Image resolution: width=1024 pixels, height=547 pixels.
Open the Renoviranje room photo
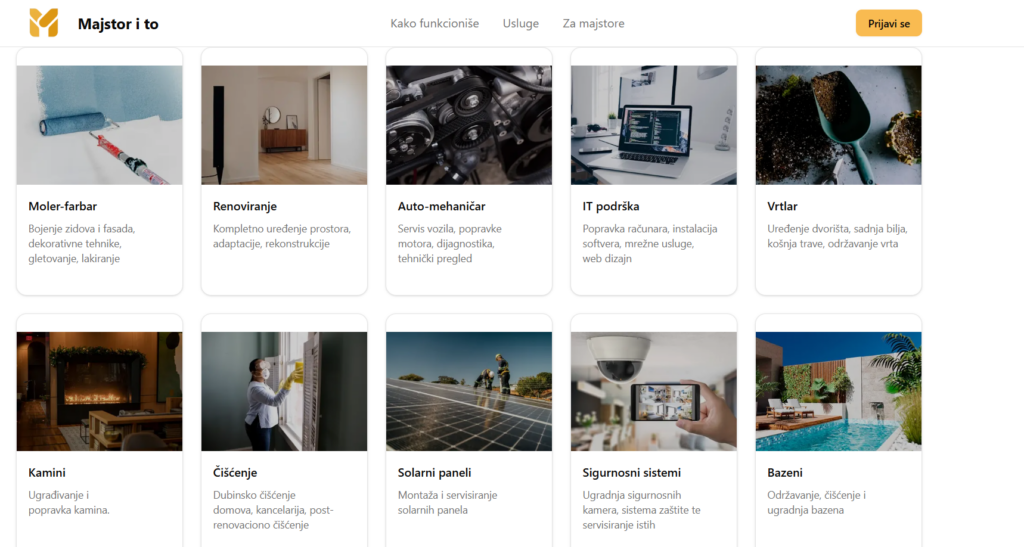tap(284, 125)
